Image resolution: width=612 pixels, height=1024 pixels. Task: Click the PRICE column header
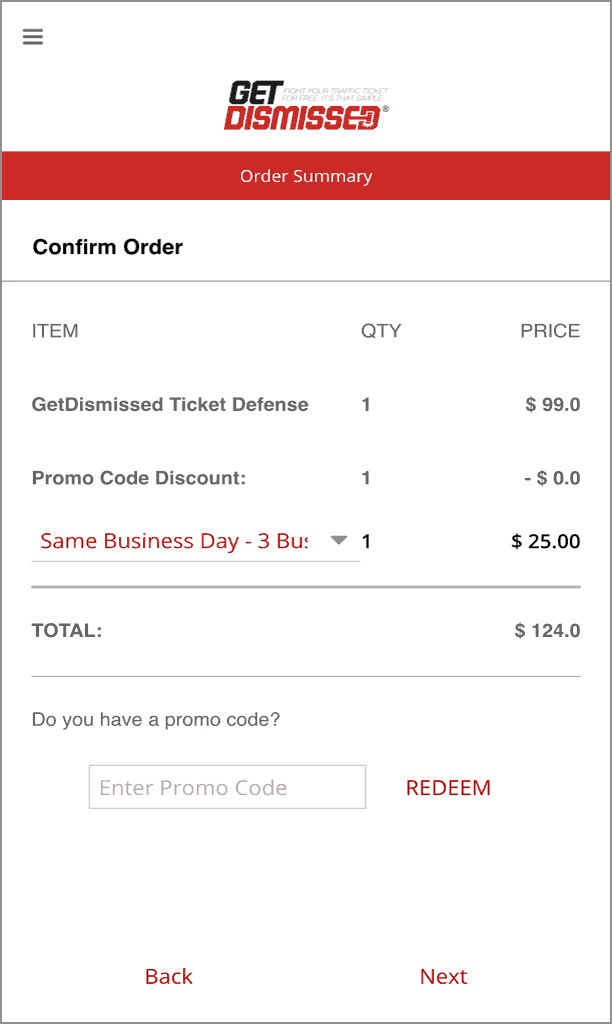[550, 331]
